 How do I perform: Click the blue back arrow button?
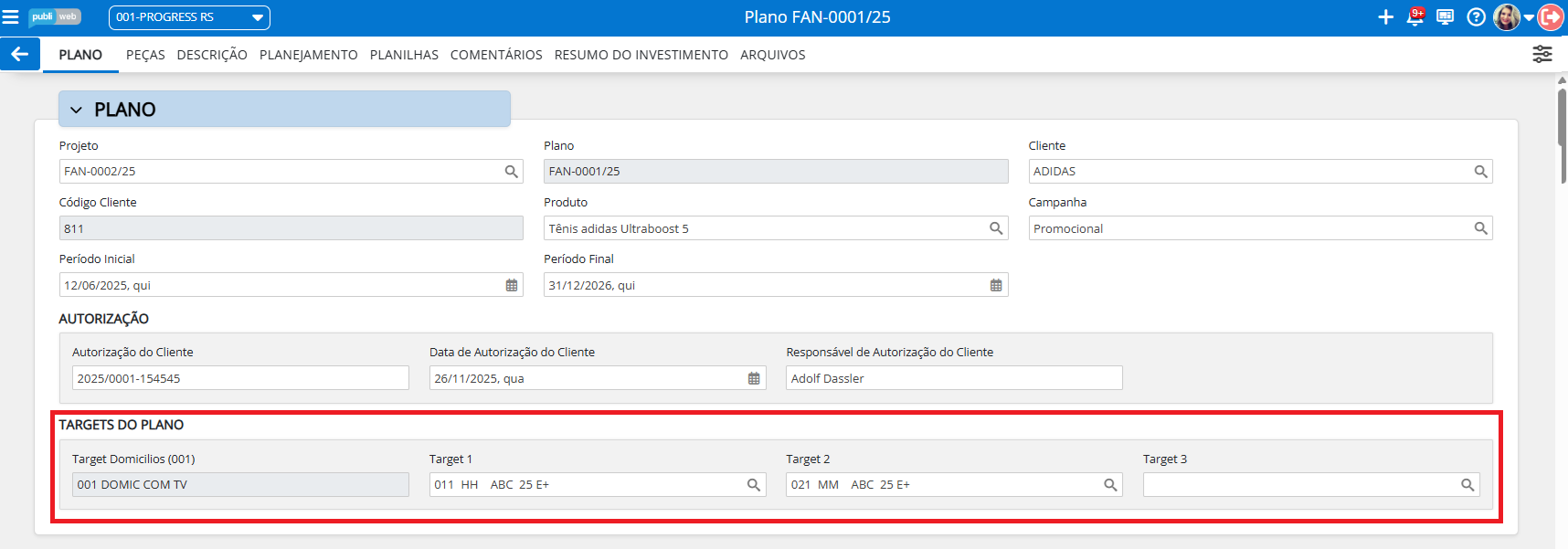pos(19,54)
